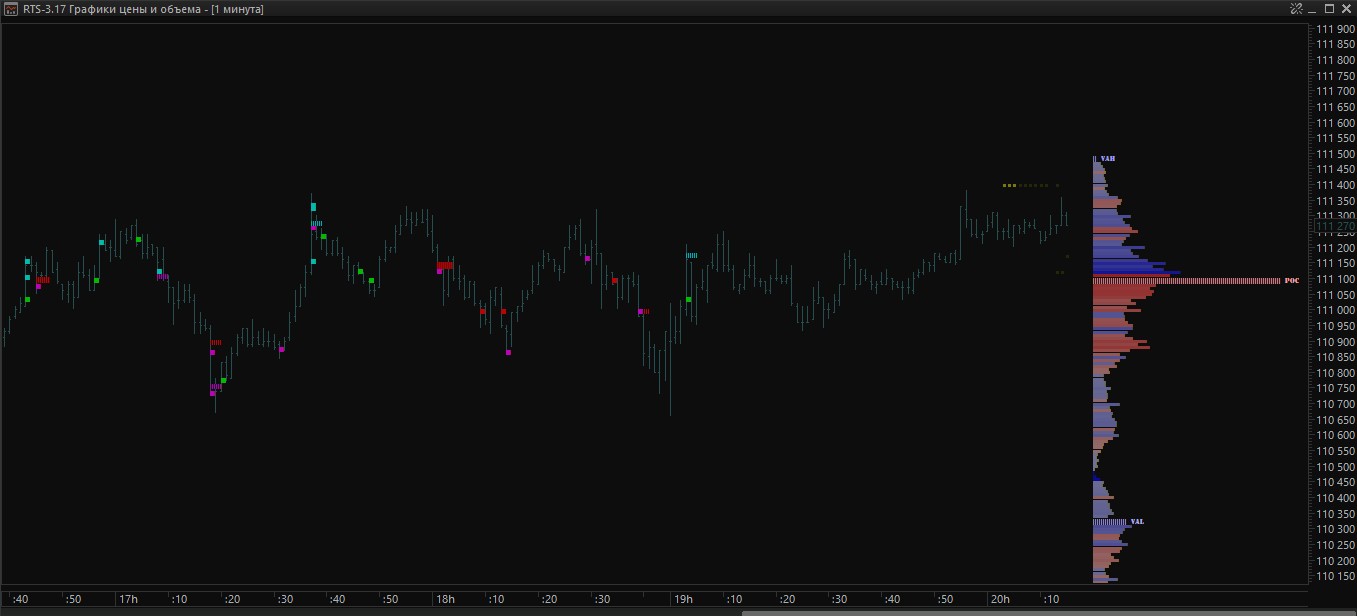Click the 17h mark on time axis
Viewport: 1357px width, 616px height.
pyautogui.click(x=128, y=599)
